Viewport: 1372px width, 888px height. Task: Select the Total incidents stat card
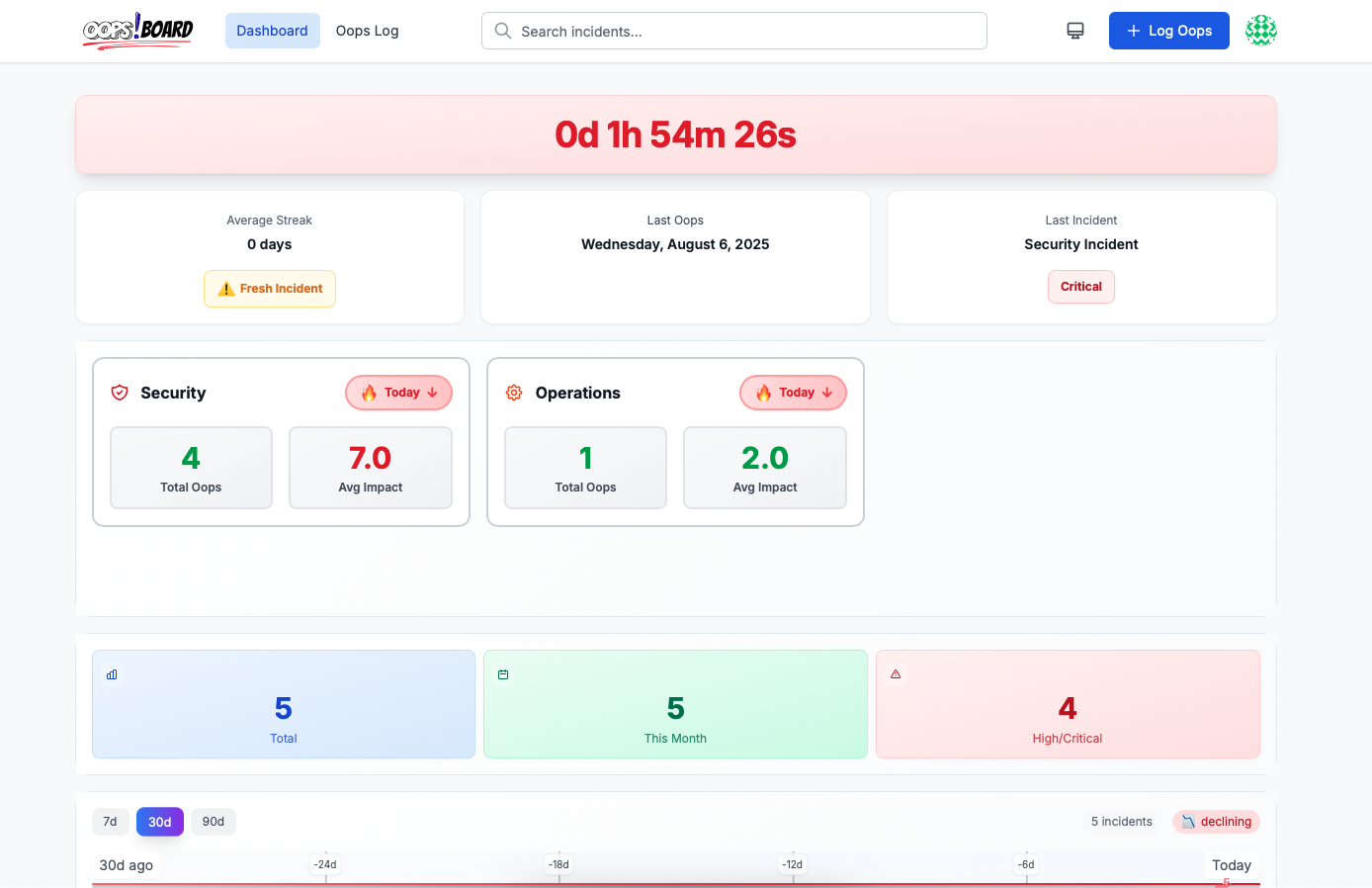tap(284, 704)
